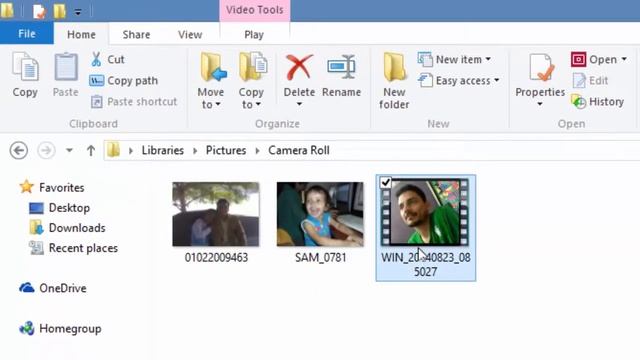Screen dimensions: 640x360
Task: Open the Copy to dropdown arrow
Action: 258,104
